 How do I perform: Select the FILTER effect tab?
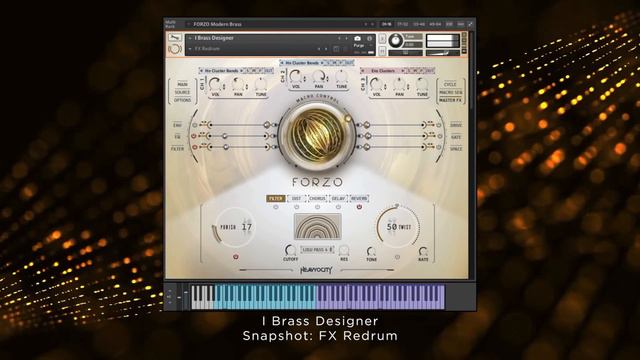coord(276,198)
